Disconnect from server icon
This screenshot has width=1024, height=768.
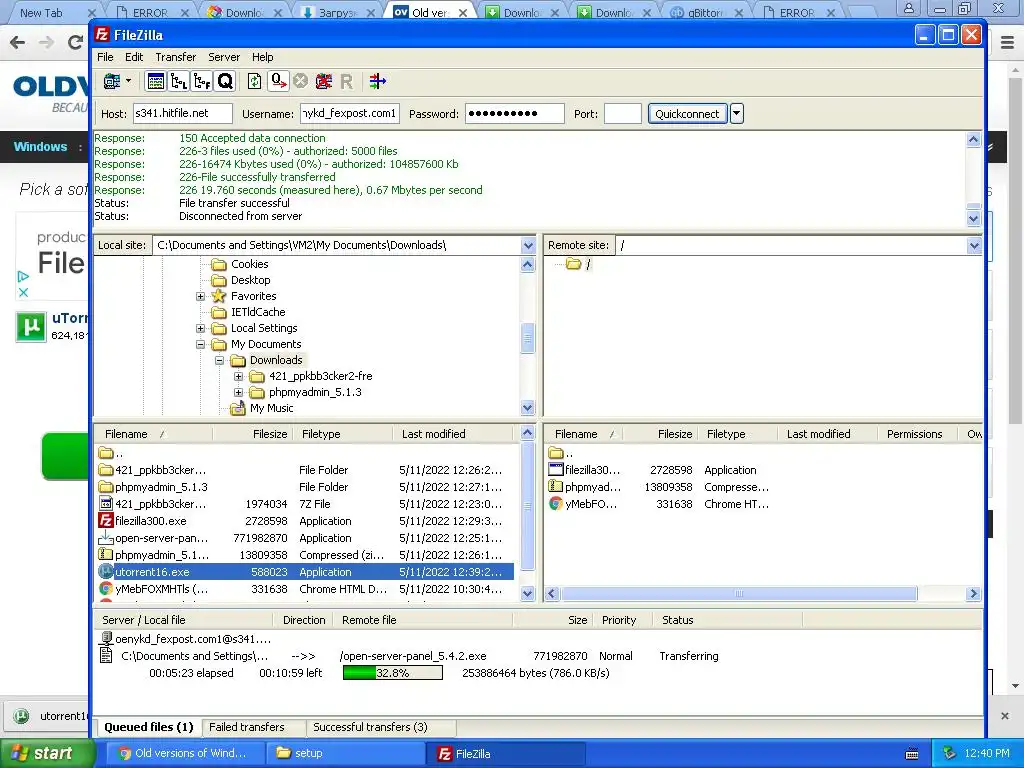pos(324,81)
